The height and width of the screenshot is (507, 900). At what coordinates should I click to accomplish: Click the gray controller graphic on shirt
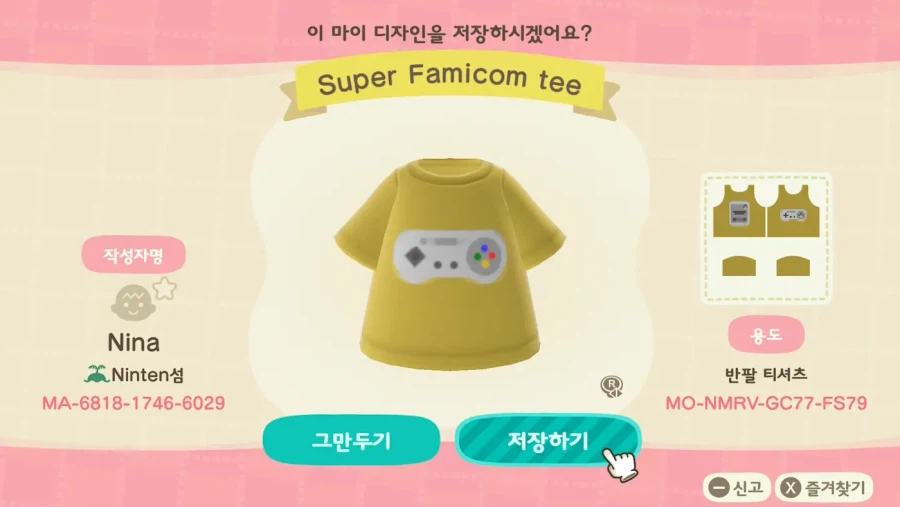tap(448, 257)
